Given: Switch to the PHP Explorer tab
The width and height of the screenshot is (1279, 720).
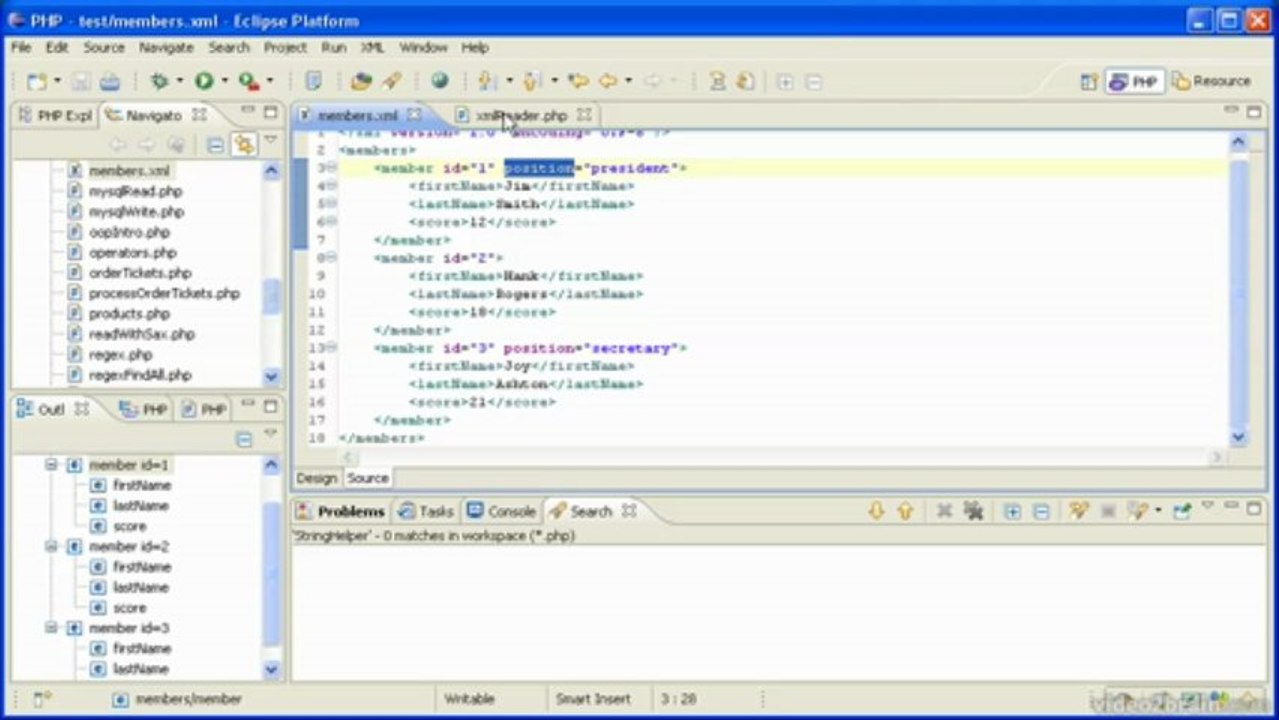Looking at the screenshot, I should [55, 115].
